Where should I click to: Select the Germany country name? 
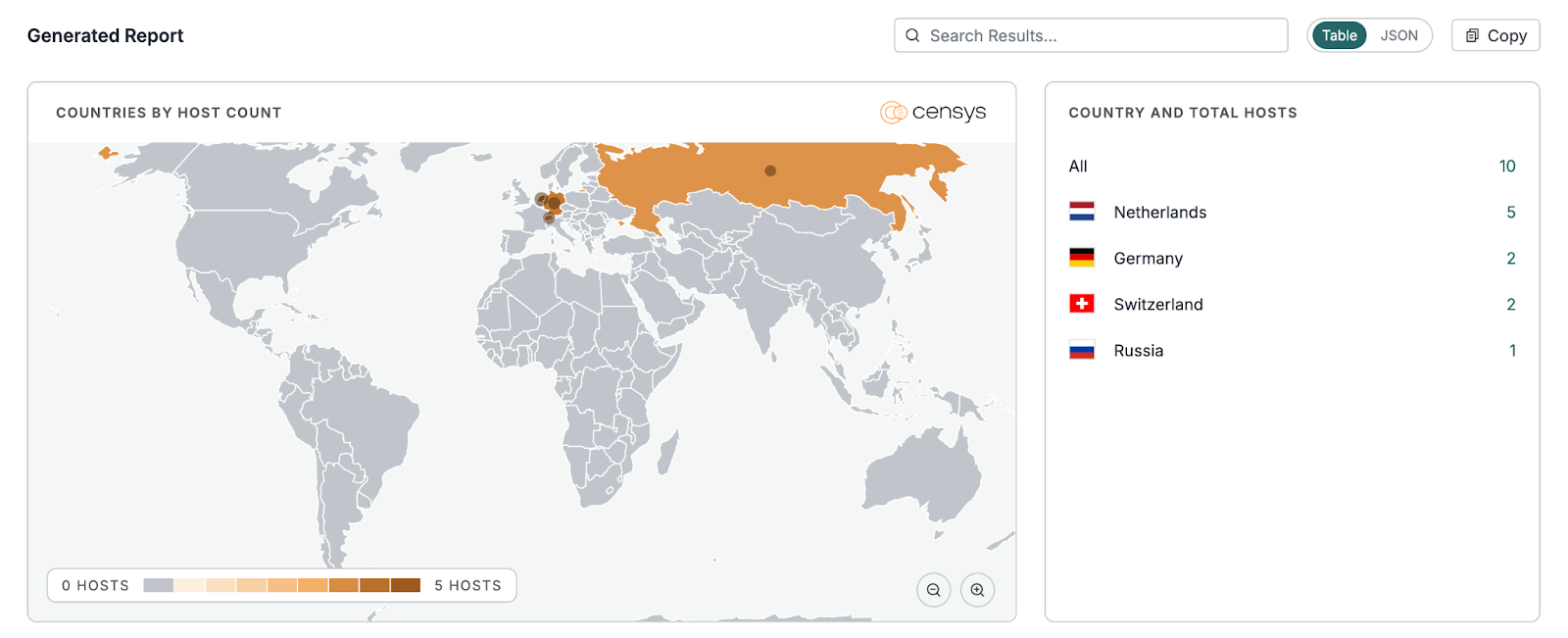click(1148, 258)
